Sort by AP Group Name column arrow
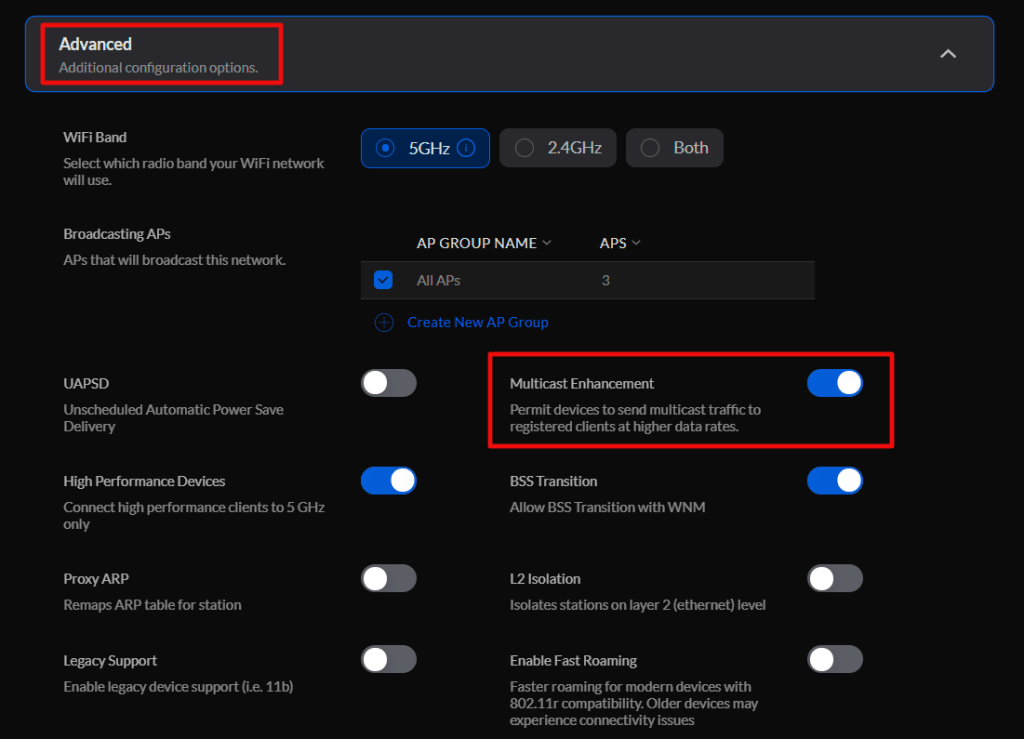The width and height of the screenshot is (1024, 739). point(546,243)
